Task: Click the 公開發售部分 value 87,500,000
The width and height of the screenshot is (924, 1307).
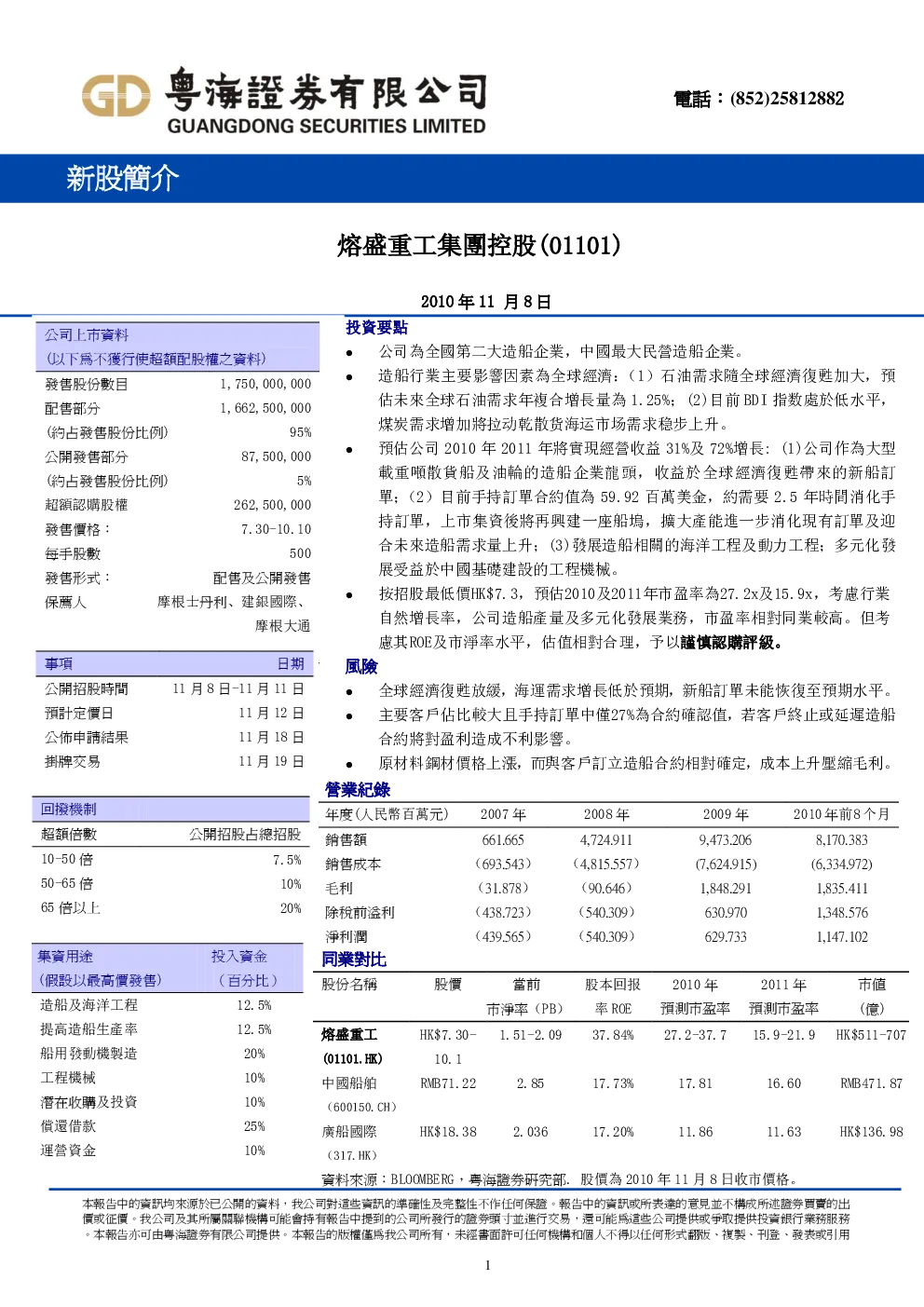Action: click(x=276, y=456)
